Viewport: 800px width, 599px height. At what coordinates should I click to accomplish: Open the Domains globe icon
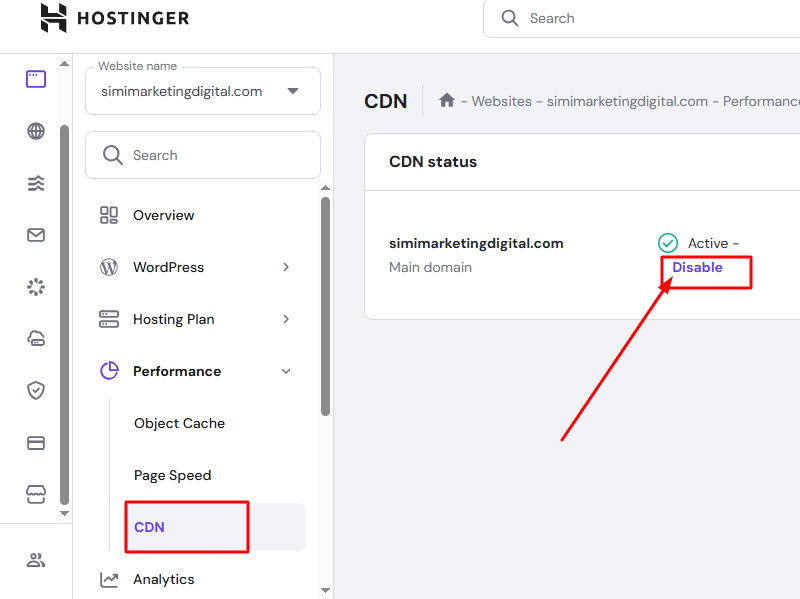[x=36, y=131]
